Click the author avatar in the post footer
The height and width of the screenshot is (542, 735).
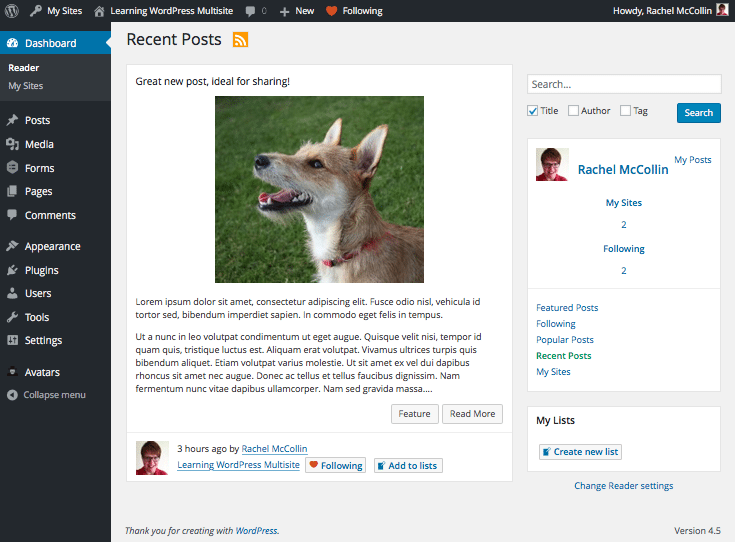pos(152,458)
